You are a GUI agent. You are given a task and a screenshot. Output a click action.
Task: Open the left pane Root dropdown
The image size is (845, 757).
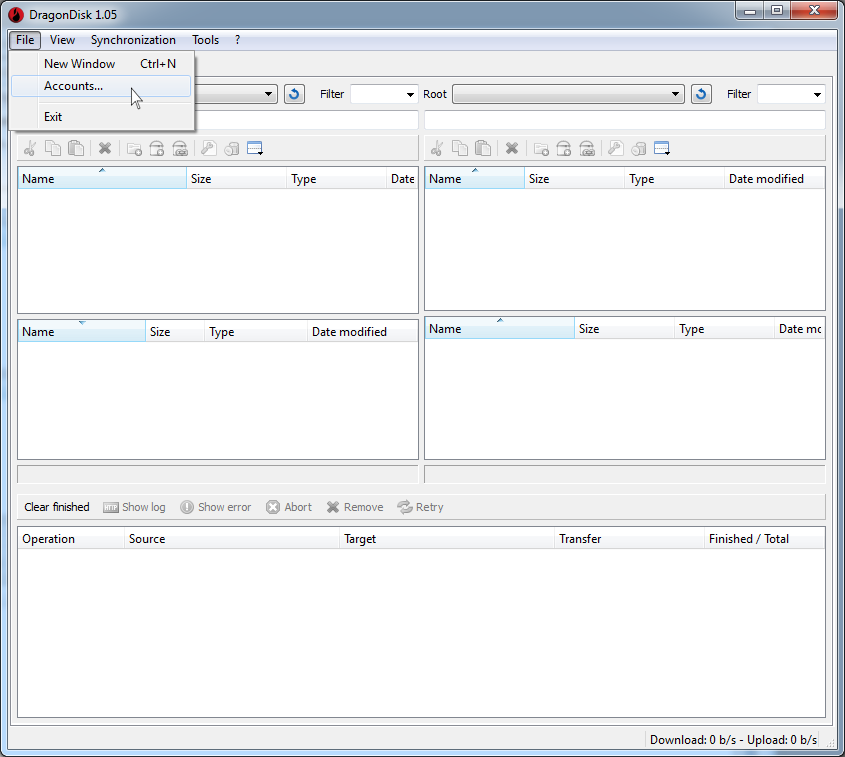coord(266,93)
